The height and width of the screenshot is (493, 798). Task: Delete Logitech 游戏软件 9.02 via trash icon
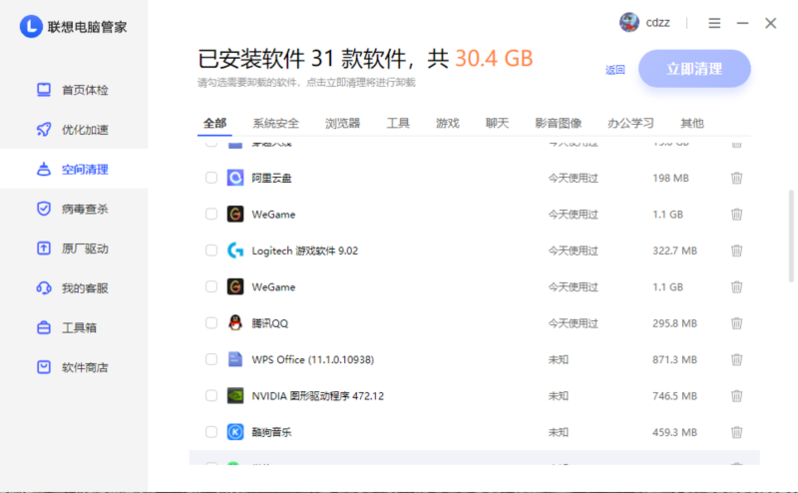point(736,250)
